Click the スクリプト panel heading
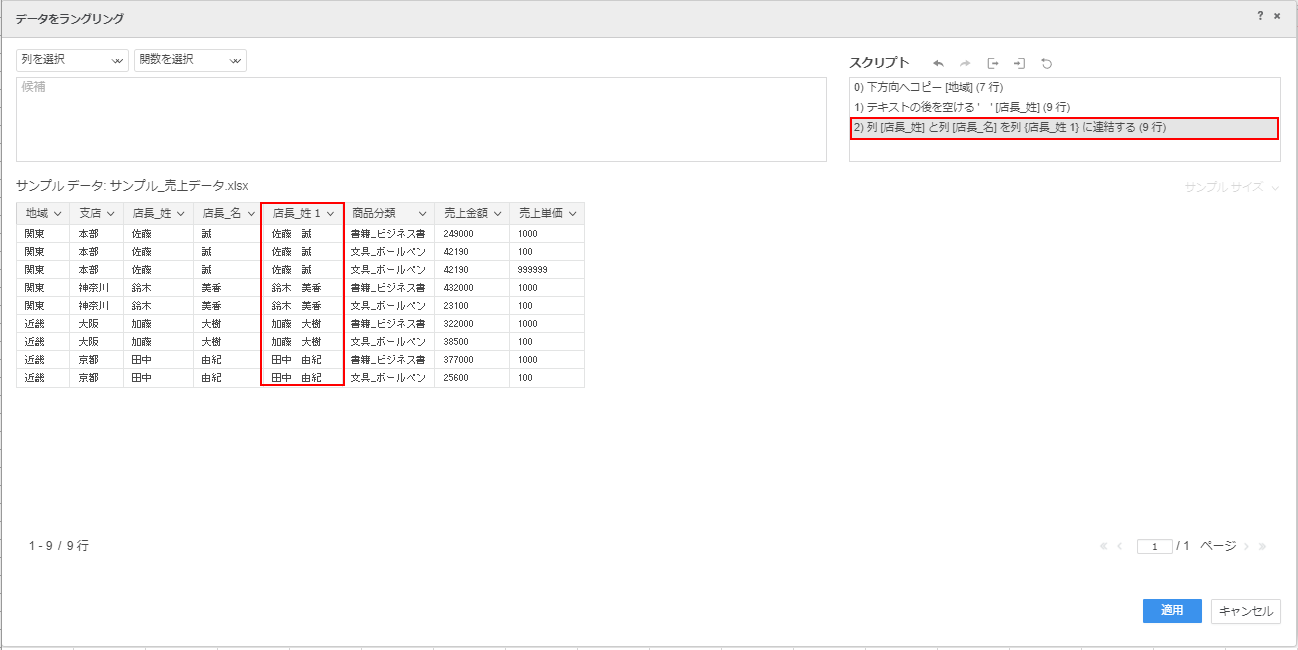1298x650 pixels. [879, 63]
